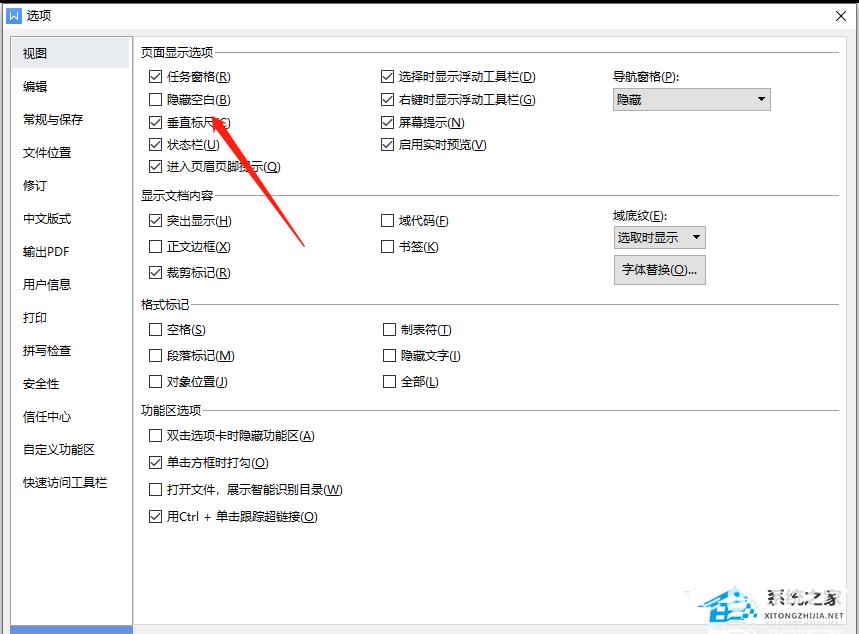The width and height of the screenshot is (859, 634).
Task: Enable 双击选项卡时隐藏功能区(A) checkbox
Action: (156, 436)
